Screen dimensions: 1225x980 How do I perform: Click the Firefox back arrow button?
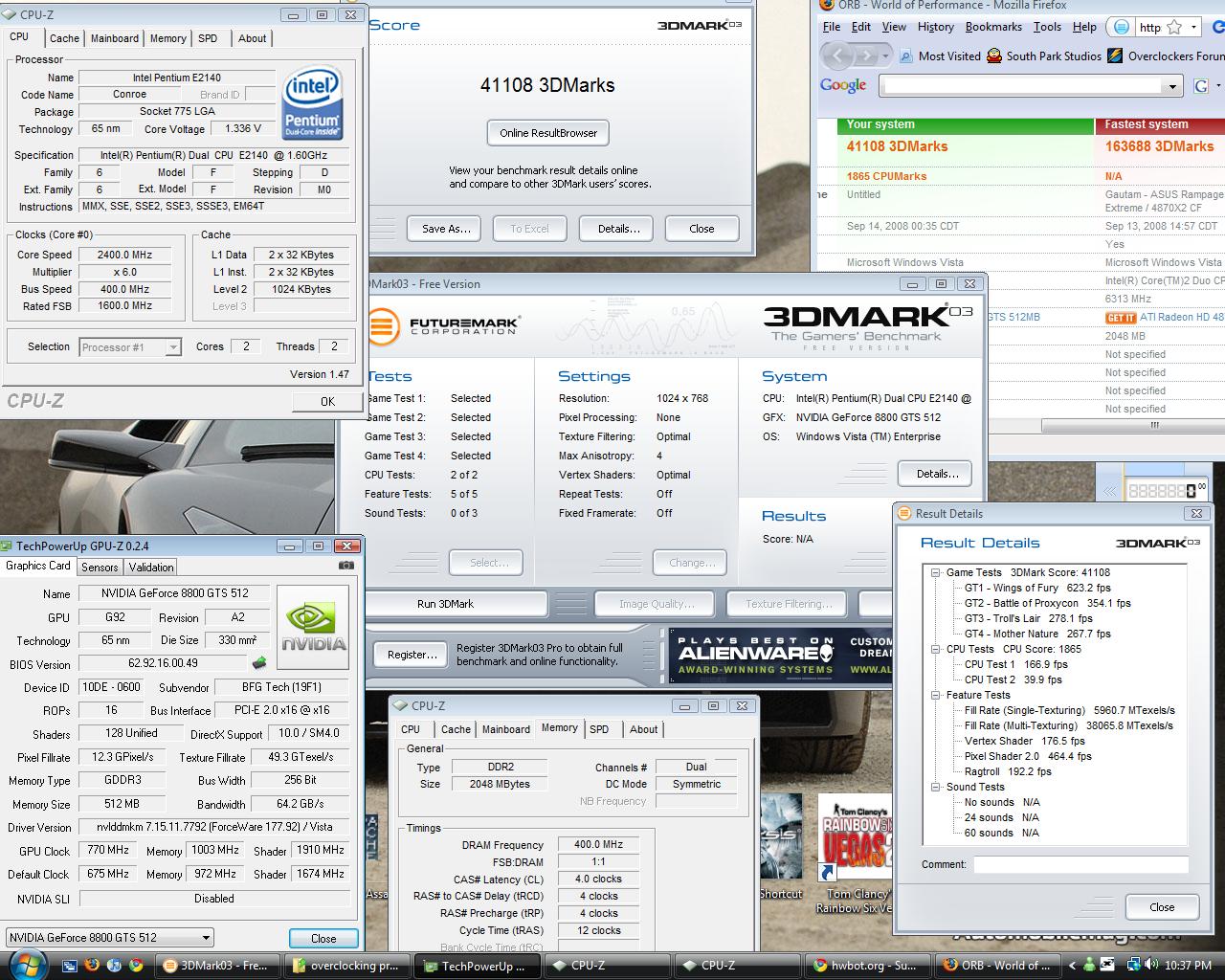tap(837, 56)
